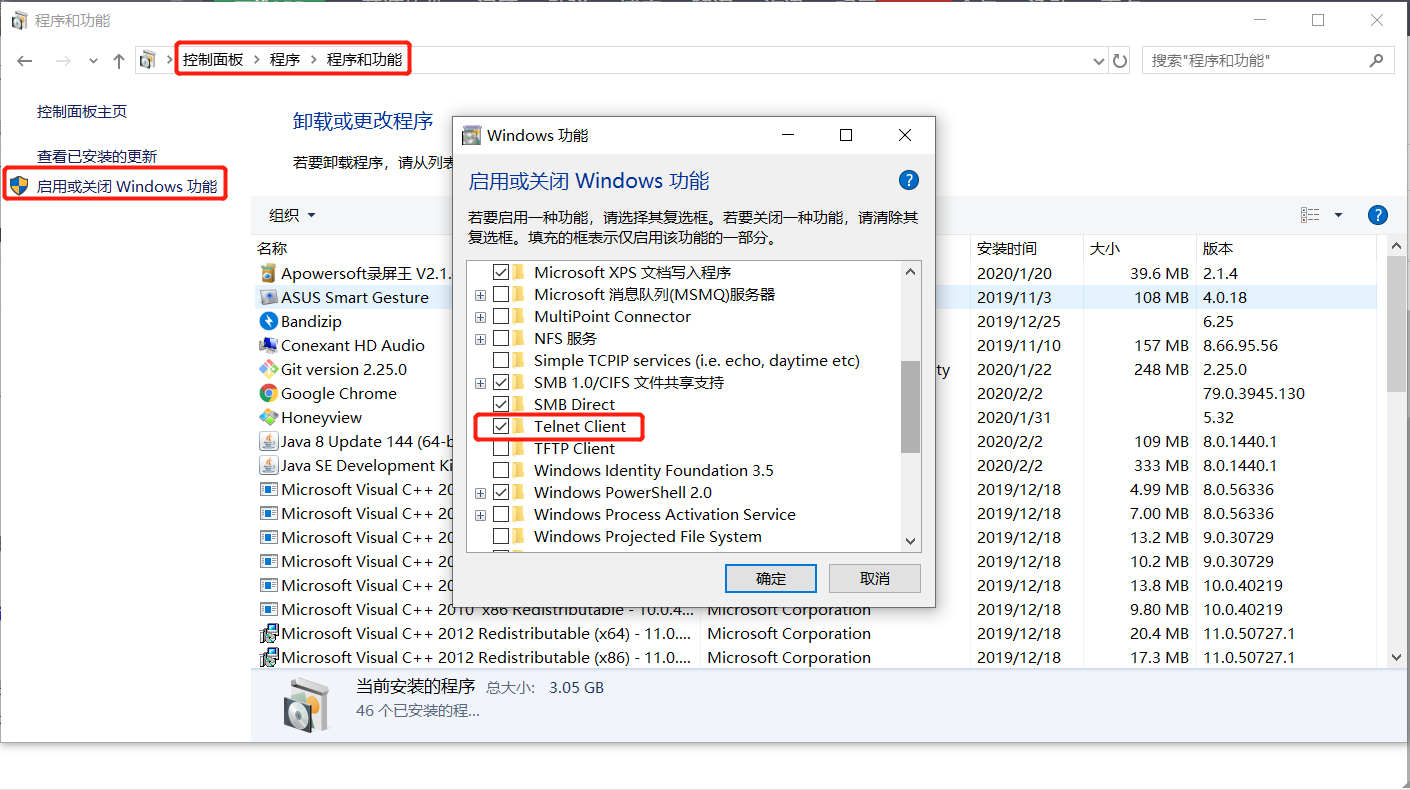Cancel the dialog with 取消
Viewport: 1410px width, 790px height.
[875, 578]
